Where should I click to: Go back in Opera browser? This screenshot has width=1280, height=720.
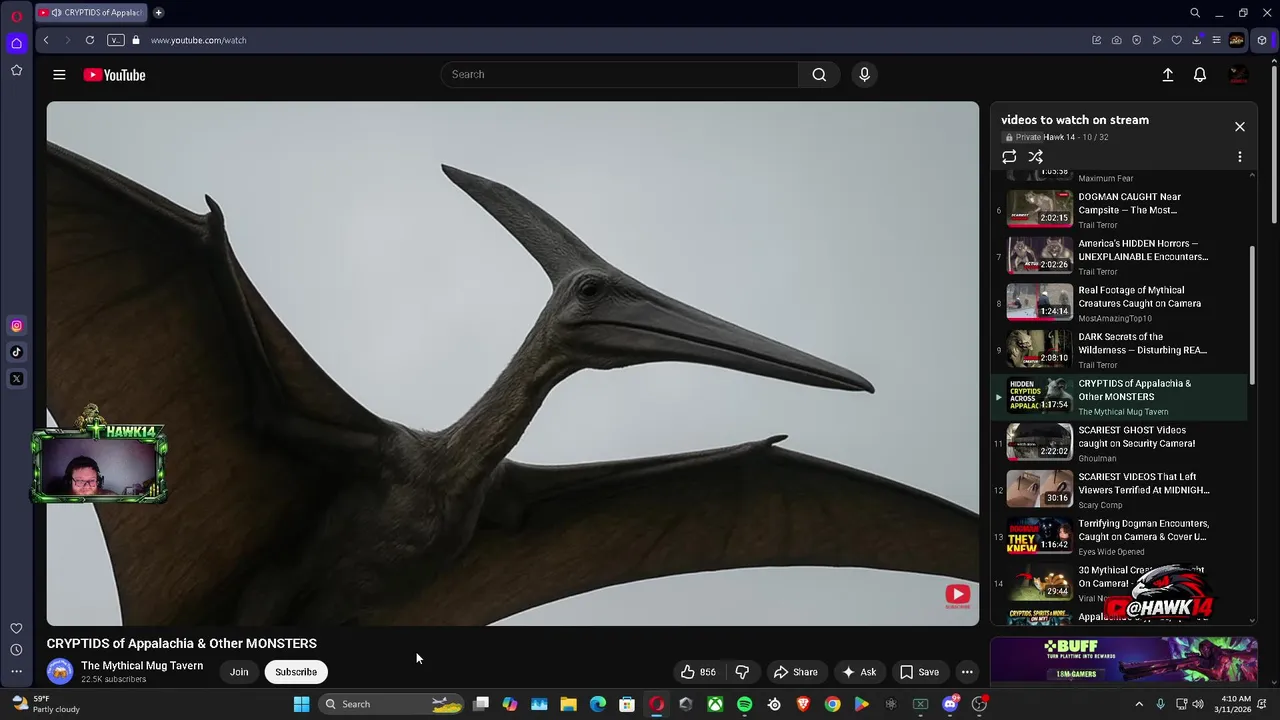pyautogui.click(x=46, y=40)
